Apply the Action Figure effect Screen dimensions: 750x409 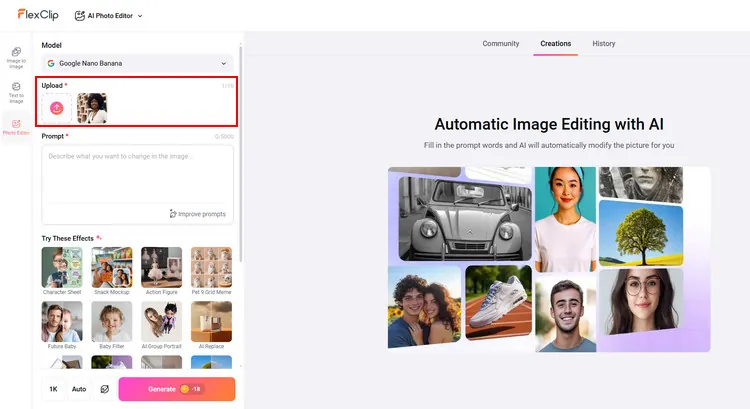click(x=162, y=271)
